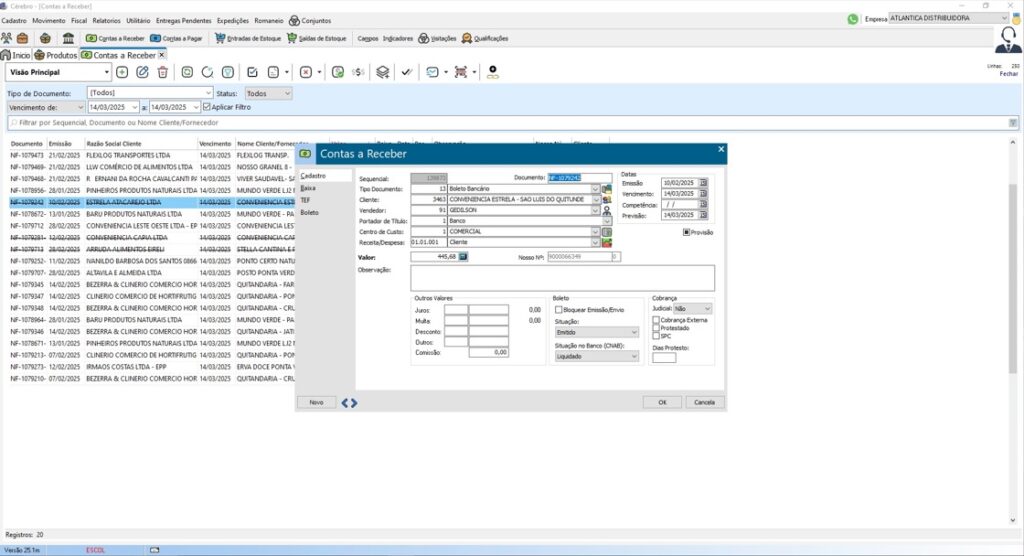
Task: Click the icon beside Receita/Despesa field
Action: tap(607, 242)
